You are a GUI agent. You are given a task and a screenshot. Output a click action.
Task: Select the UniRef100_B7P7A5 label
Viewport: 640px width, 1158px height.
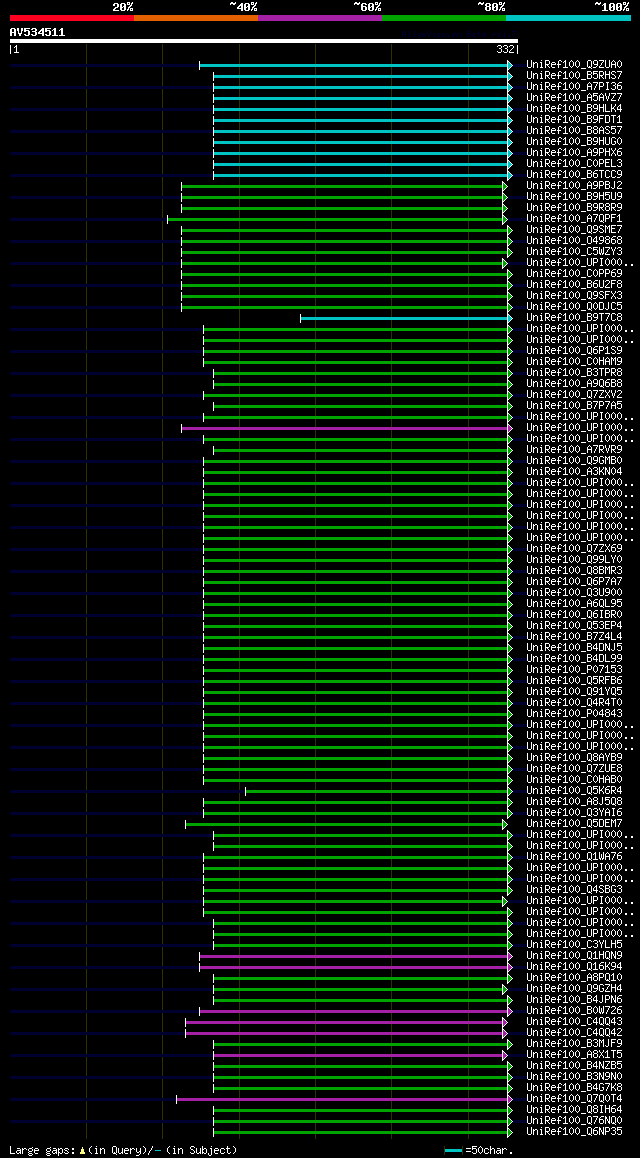pos(574,406)
